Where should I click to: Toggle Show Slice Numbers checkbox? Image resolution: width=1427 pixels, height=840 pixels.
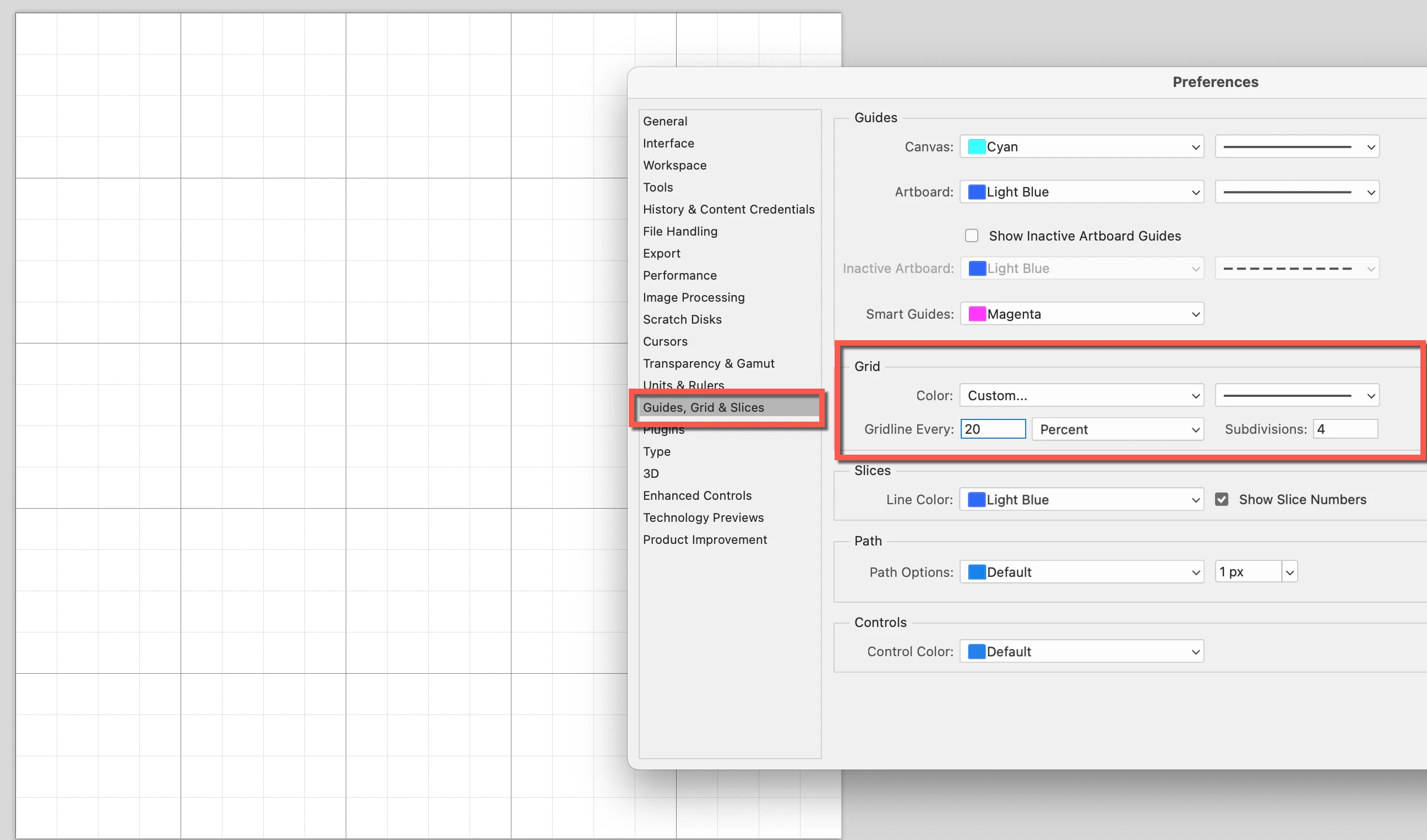pos(1222,499)
